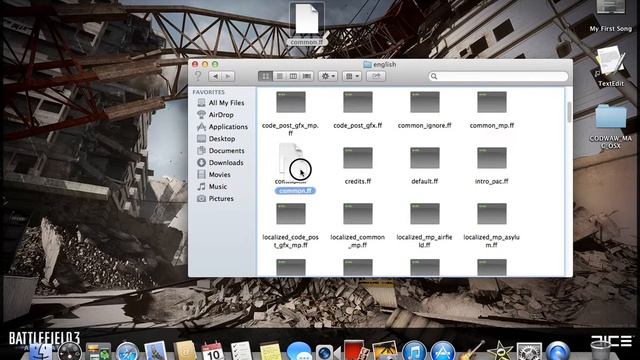This screenshot has height=360, width=640.
Task: Select the common_ignore.ff file icon
Action: [x=424, y=102]
